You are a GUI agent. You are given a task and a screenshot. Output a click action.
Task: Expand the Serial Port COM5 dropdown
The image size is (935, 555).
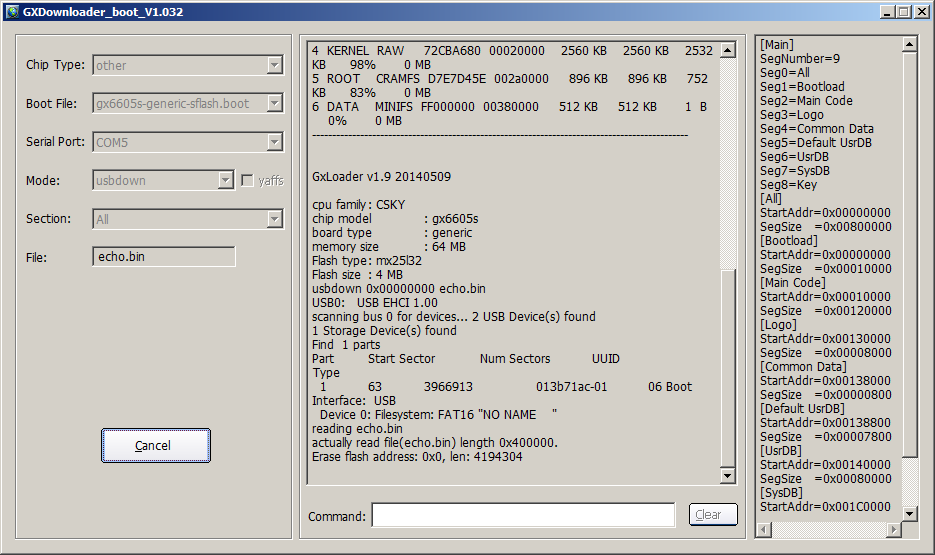point(274,142)
